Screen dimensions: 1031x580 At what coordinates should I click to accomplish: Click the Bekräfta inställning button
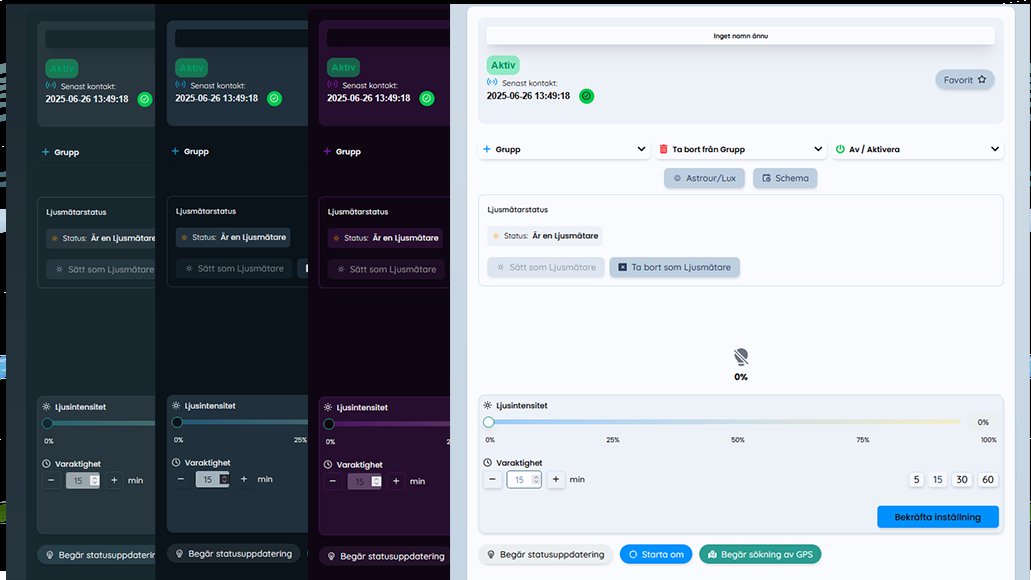[x=937, y=517]
